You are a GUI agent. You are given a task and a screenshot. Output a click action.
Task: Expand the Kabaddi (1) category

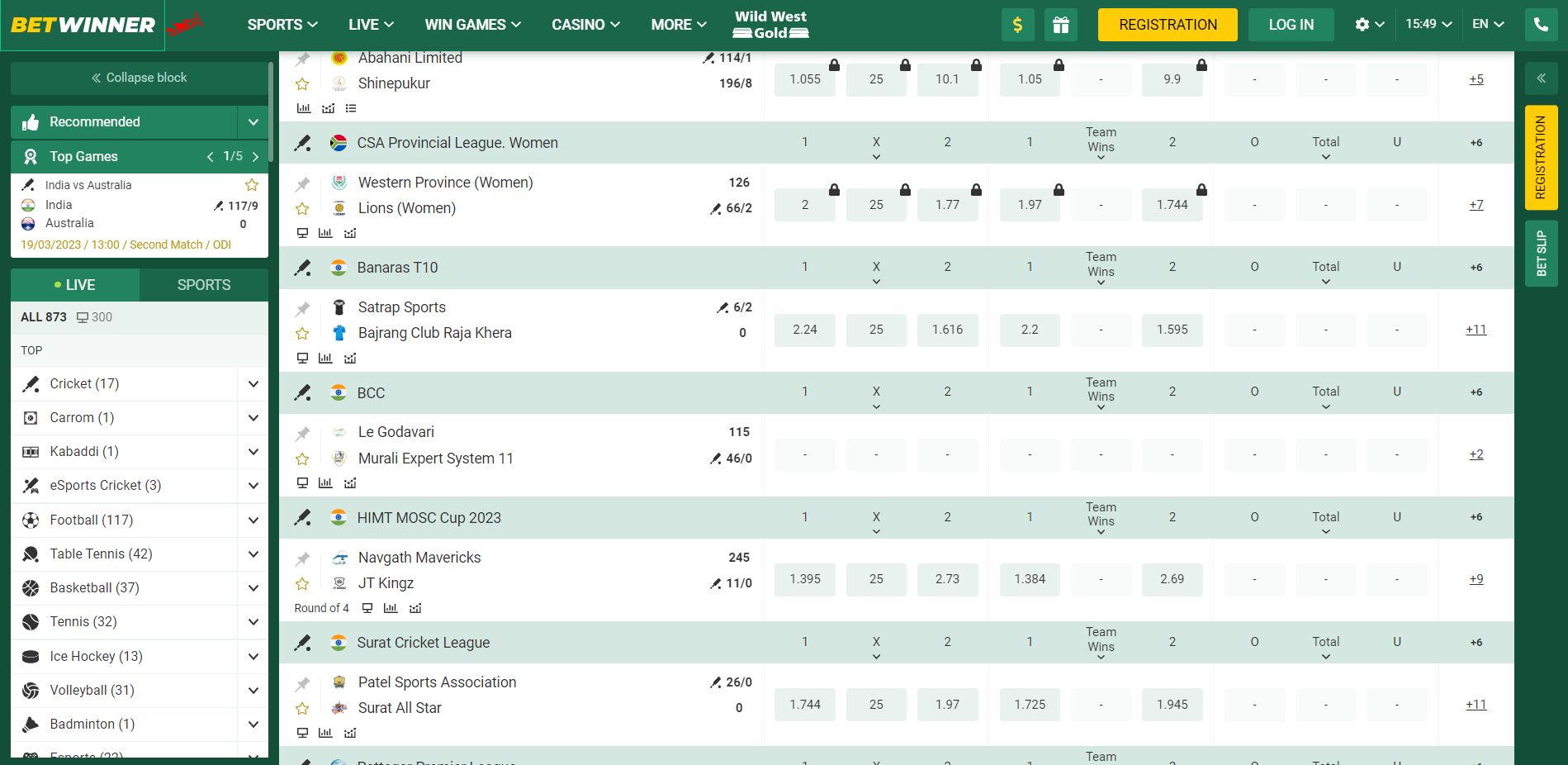pos(253,452)
